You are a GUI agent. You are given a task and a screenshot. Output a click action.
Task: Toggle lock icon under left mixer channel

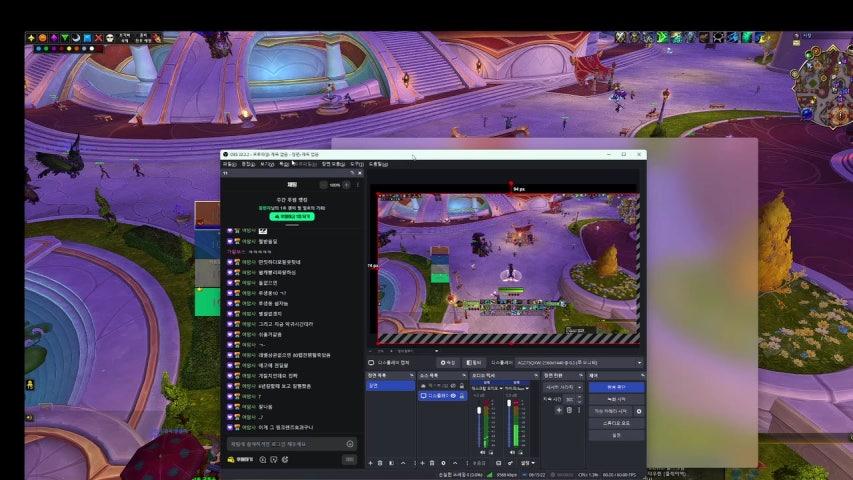tap(491, 452)
